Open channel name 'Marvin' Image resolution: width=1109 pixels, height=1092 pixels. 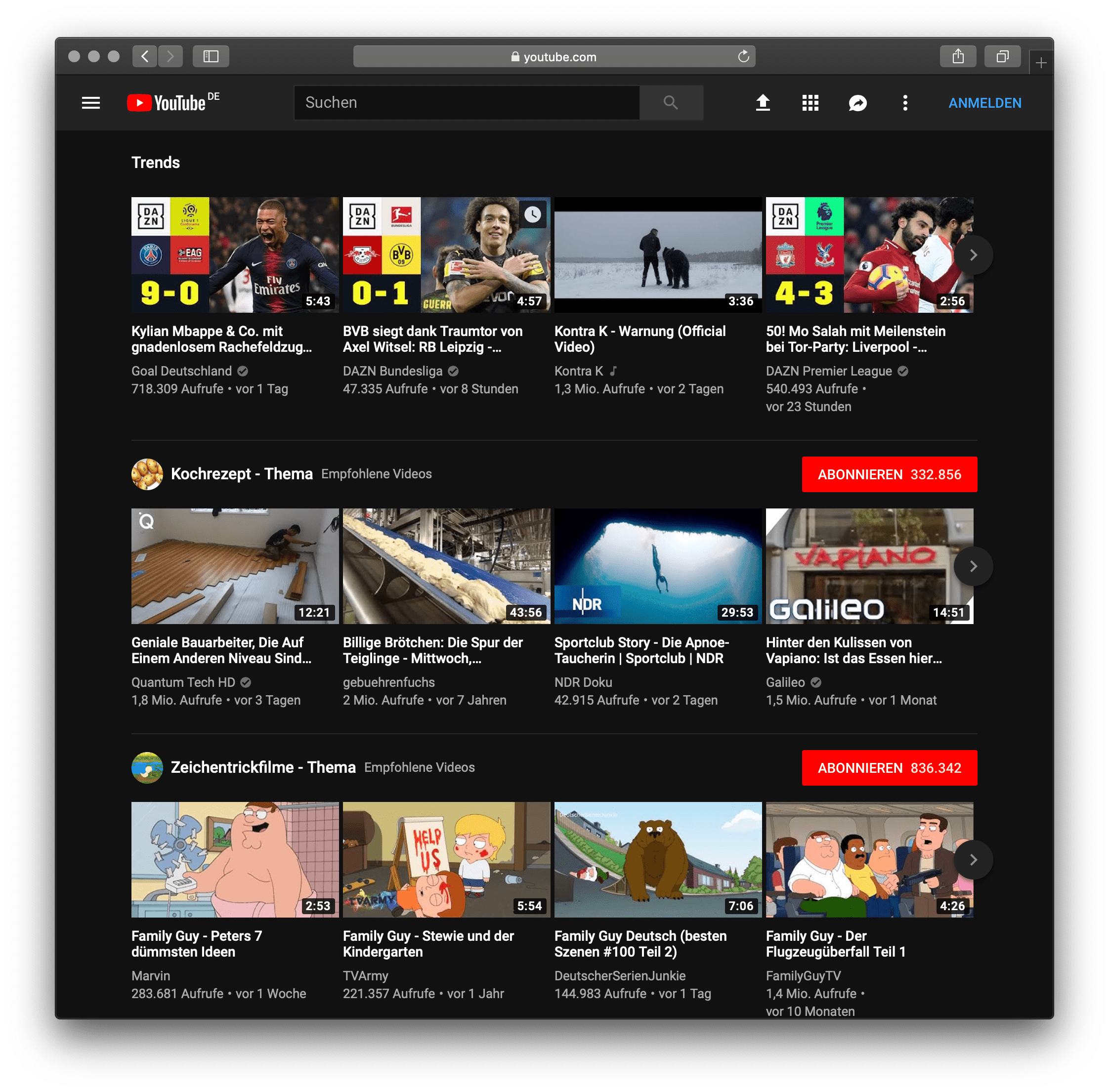150,975
